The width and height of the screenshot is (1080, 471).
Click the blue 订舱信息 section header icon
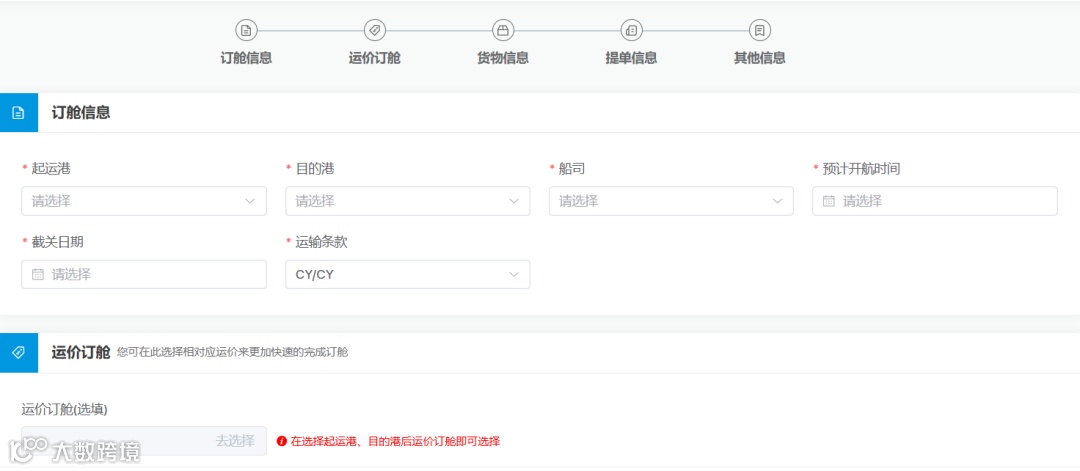[x=19, y=112]
